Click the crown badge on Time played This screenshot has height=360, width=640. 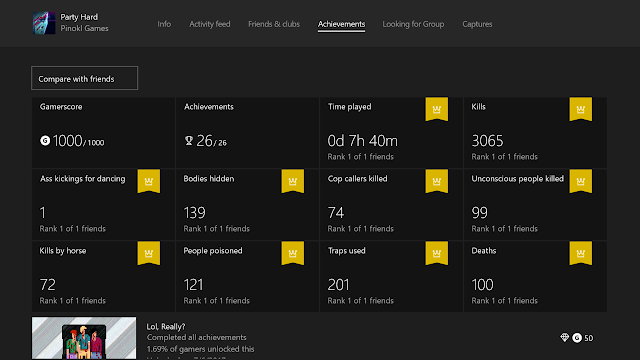tap(436, 109)
